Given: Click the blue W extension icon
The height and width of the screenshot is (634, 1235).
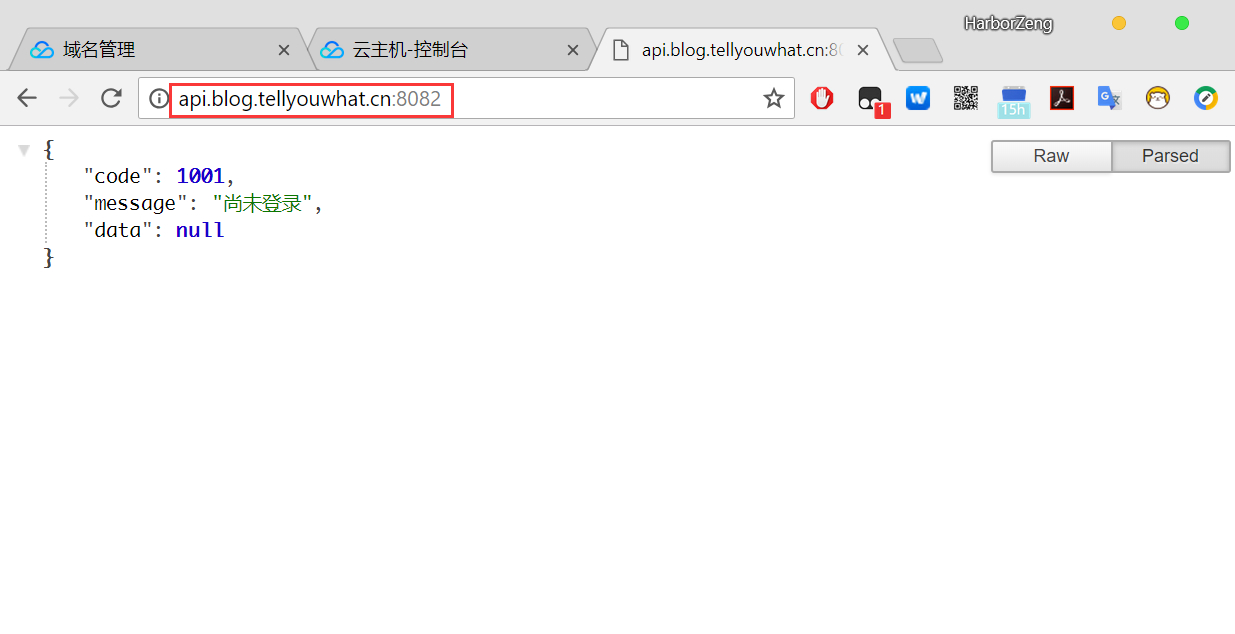Looking at the screenshot, I should 918,98.
